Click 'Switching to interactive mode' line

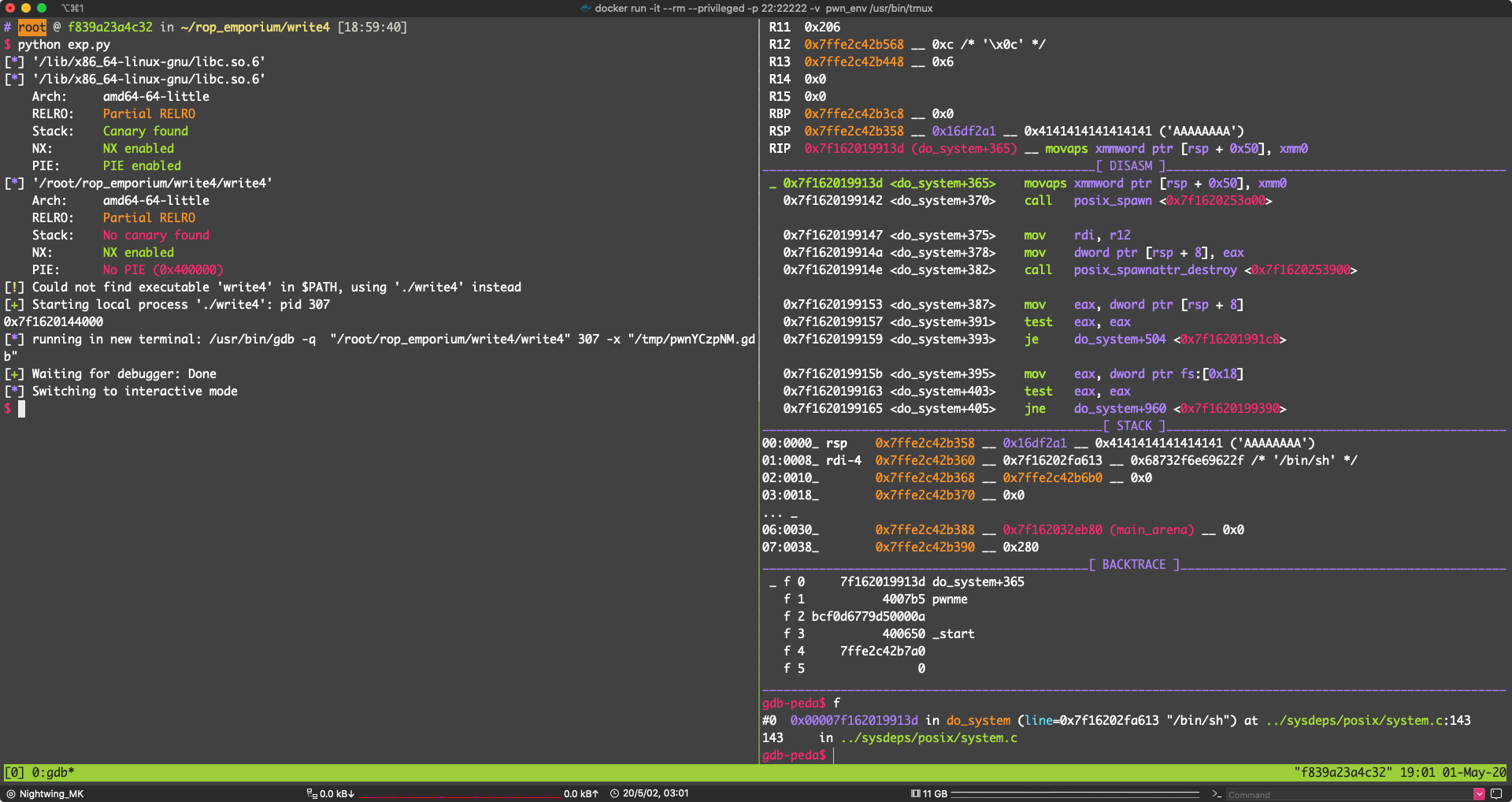click(x=120, y=392)
